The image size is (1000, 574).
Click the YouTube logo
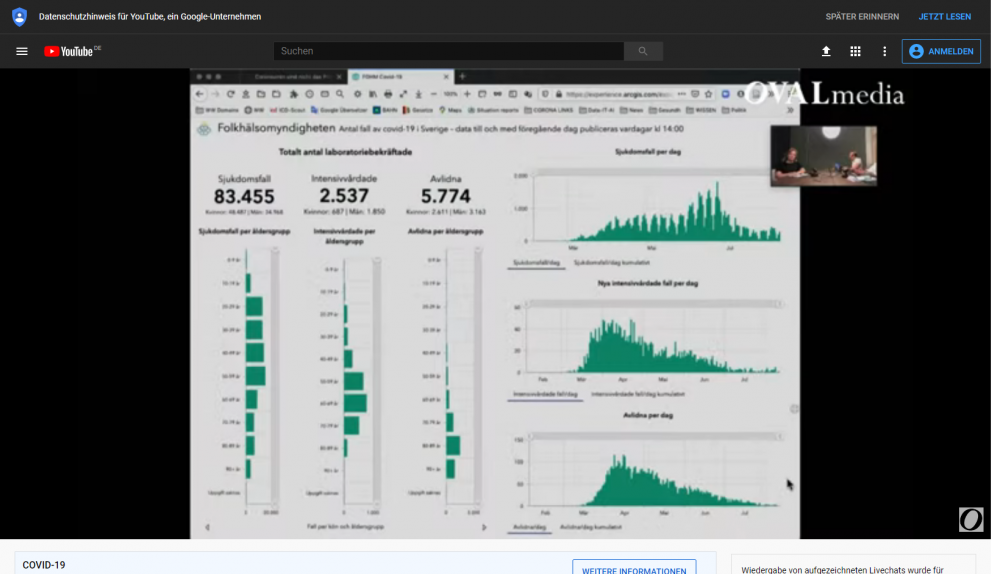coord(70,51)
